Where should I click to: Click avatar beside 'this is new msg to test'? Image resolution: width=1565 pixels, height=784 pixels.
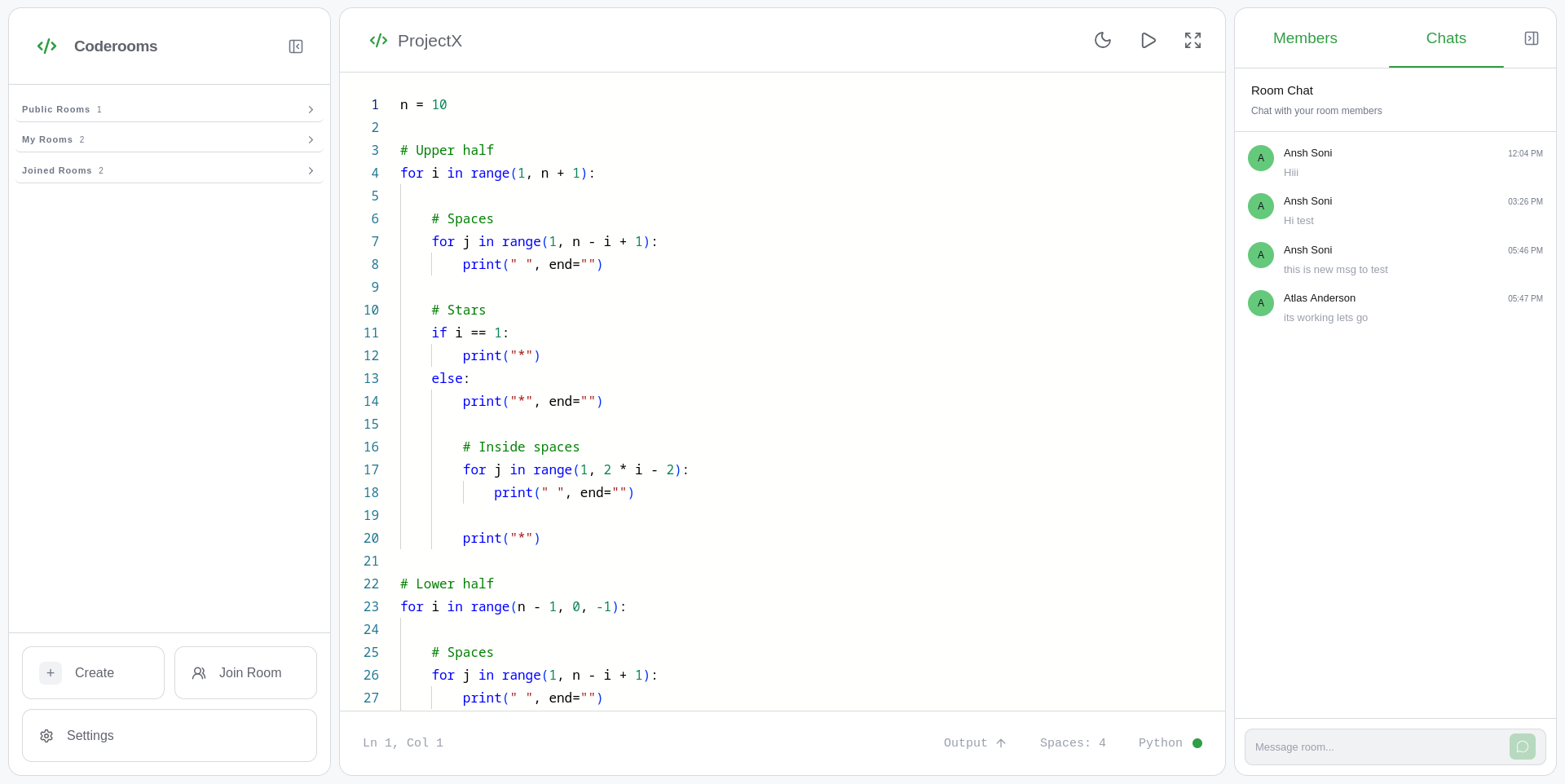[1261, 255]
